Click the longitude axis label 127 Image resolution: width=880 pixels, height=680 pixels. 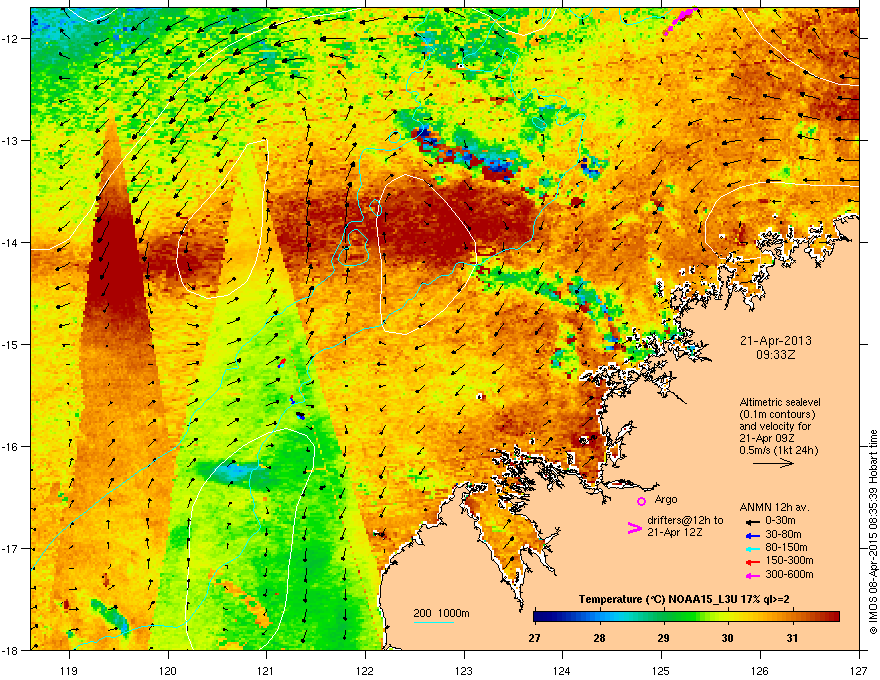click(859, 670)
